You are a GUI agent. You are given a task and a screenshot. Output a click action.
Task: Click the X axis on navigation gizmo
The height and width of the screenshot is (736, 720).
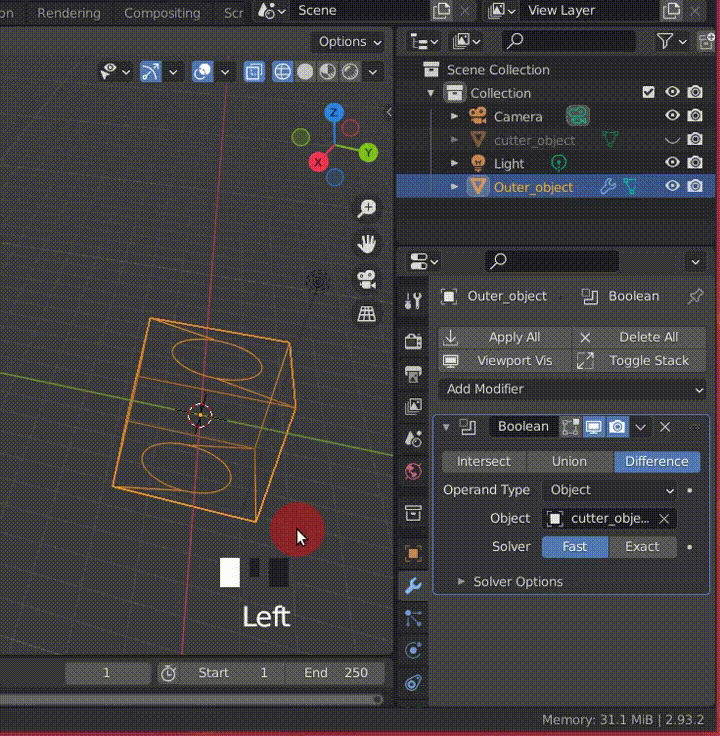point(318,162)
